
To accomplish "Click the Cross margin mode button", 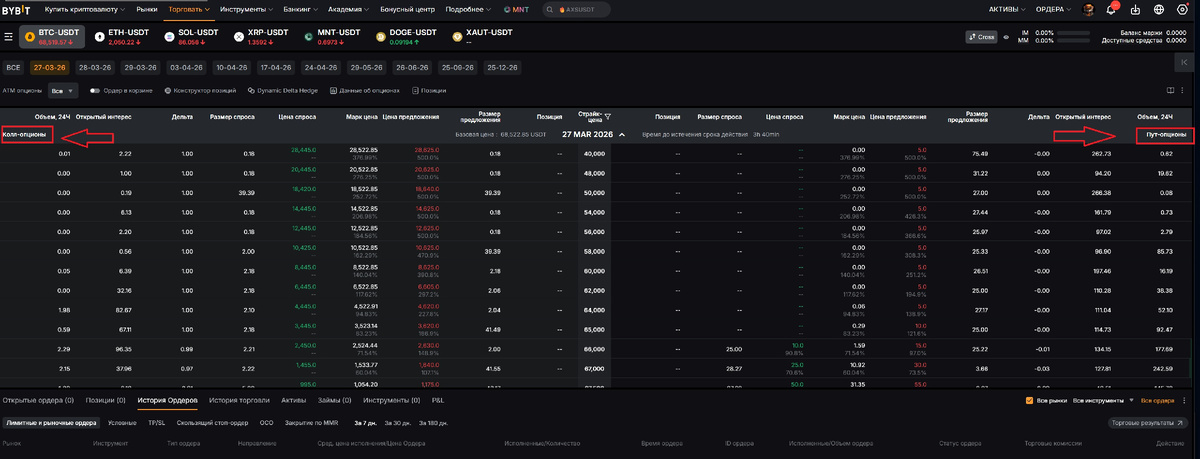I will tap(981, 36).
